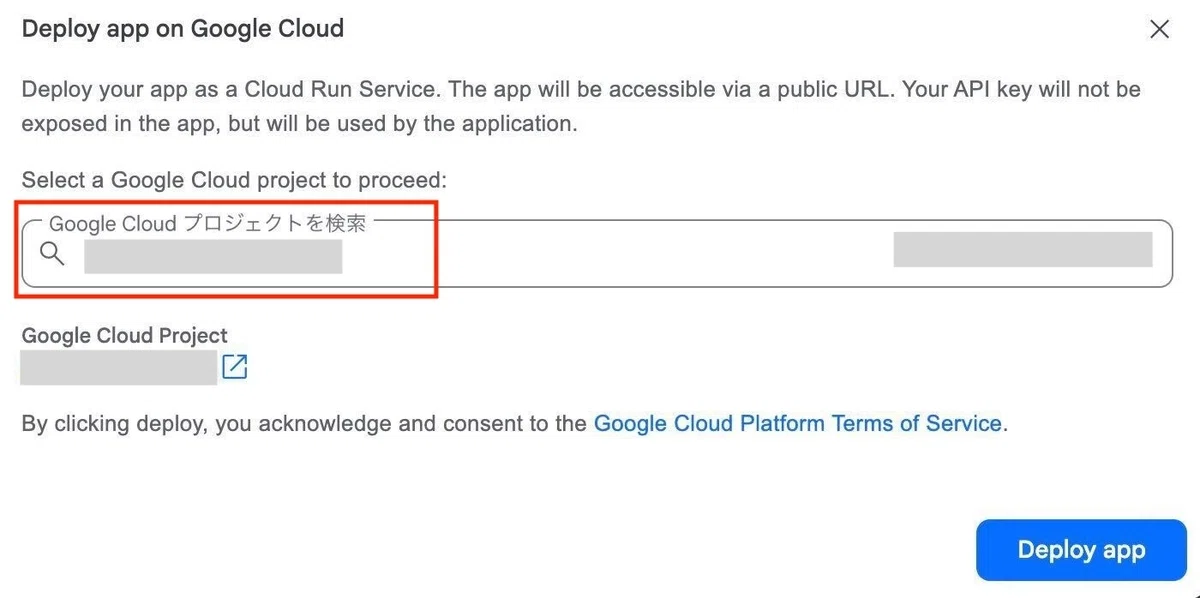Focus the Google Cloud project search field
This screenshot has height=598, width=1200.
pyautogui.click(x=597, y=254)
